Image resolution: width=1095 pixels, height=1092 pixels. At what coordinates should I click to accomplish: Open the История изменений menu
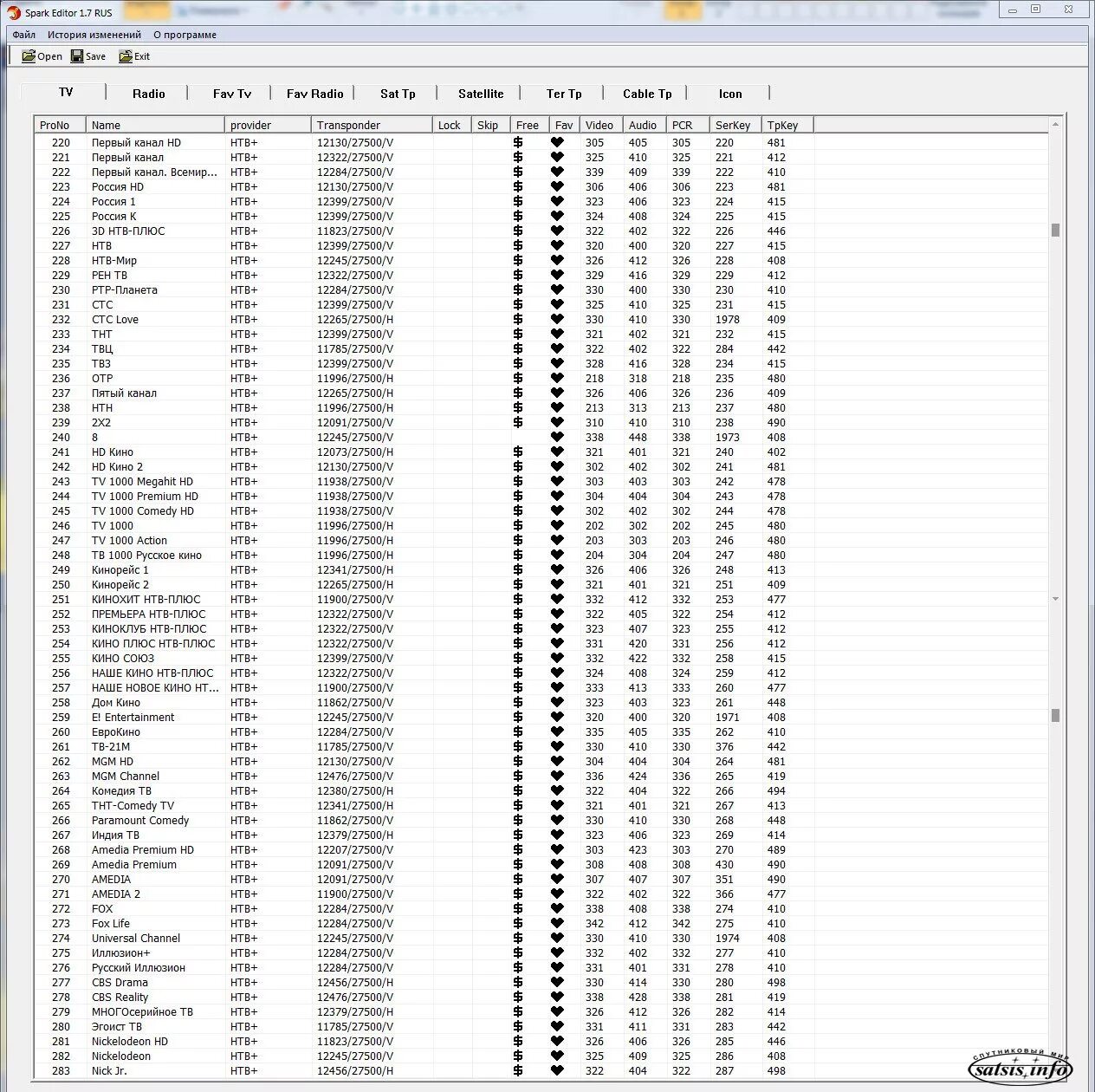tap(94, 35)
